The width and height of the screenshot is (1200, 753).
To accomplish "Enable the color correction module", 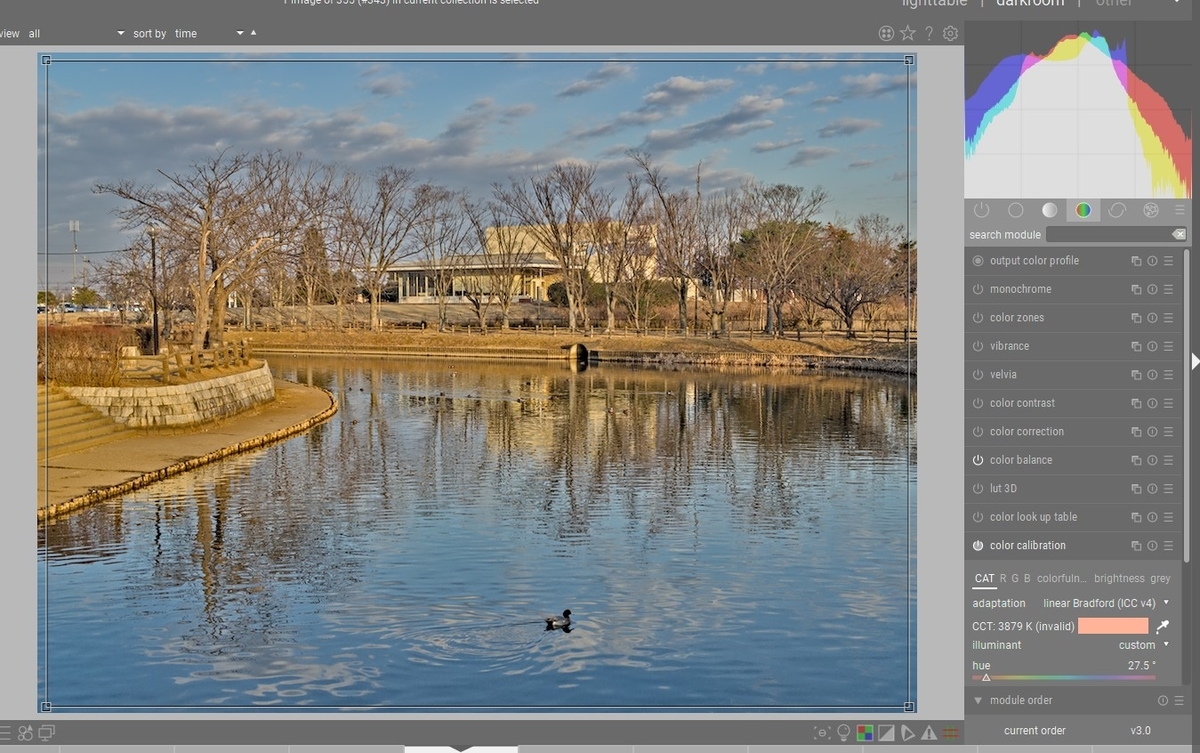I will 978,432.
